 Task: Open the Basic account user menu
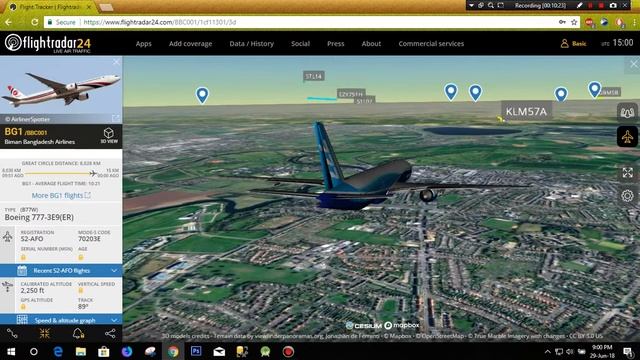click(x=573, y=43)
